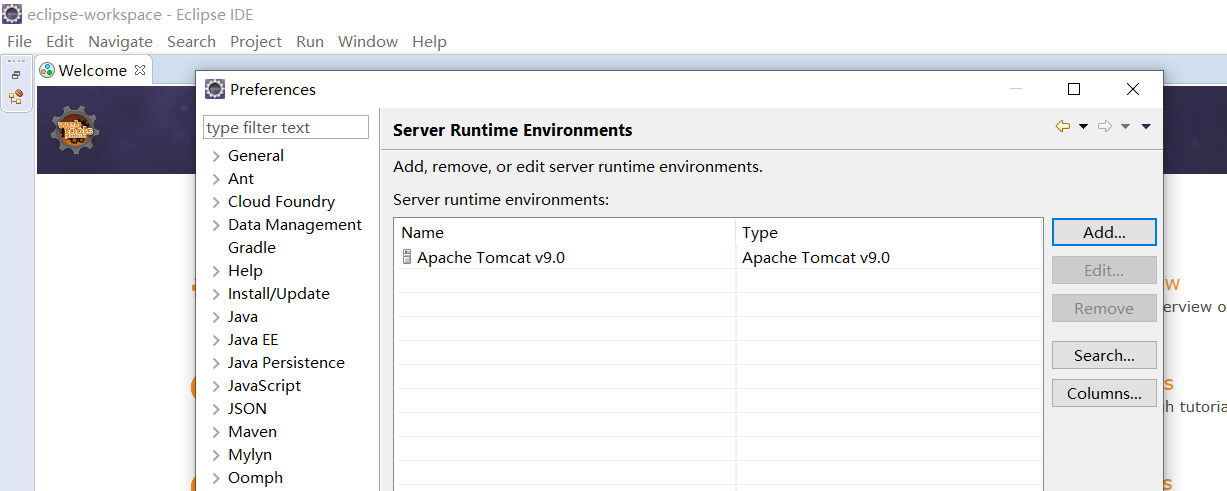Select Apache Tomcat v9.0 in Name column
The width and height of the screenshot is (1227, 491).
pyautogui.click(x=491, y=257)
